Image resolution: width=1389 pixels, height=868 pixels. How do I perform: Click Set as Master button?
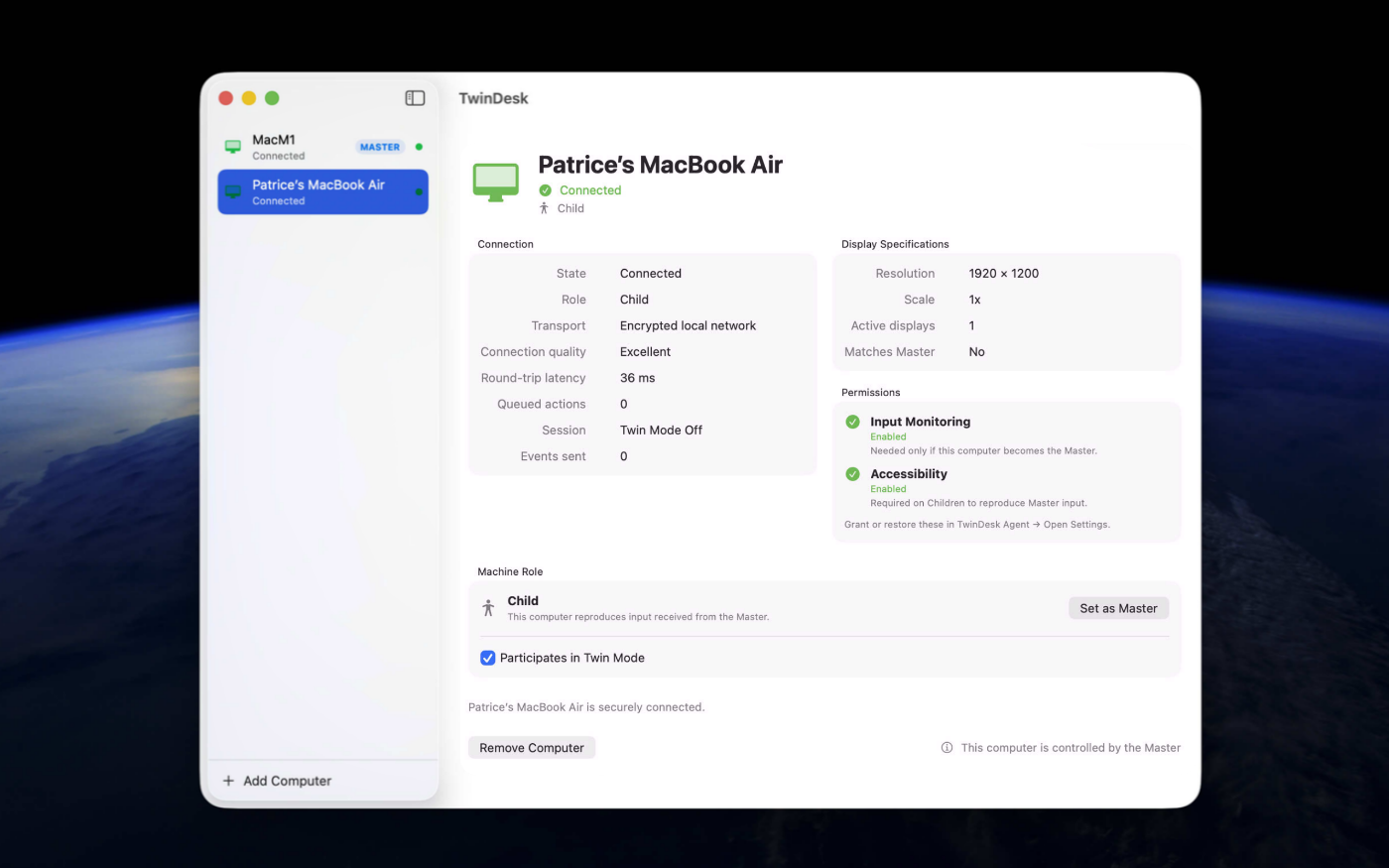tap(1118, 608)
